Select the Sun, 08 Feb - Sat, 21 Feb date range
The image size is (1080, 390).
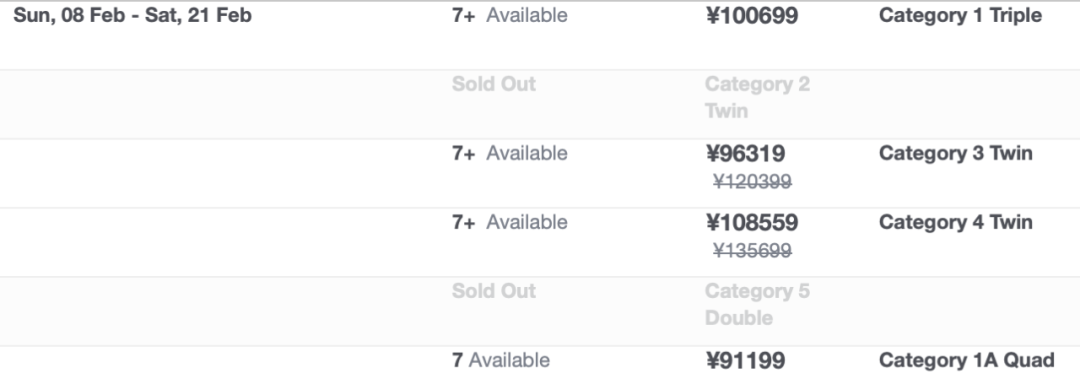(132, 15)
